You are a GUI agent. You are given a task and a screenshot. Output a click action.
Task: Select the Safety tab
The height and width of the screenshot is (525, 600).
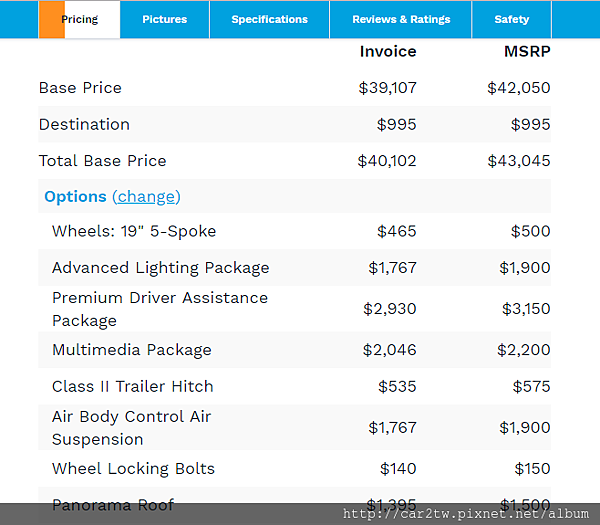pos(512,19)
